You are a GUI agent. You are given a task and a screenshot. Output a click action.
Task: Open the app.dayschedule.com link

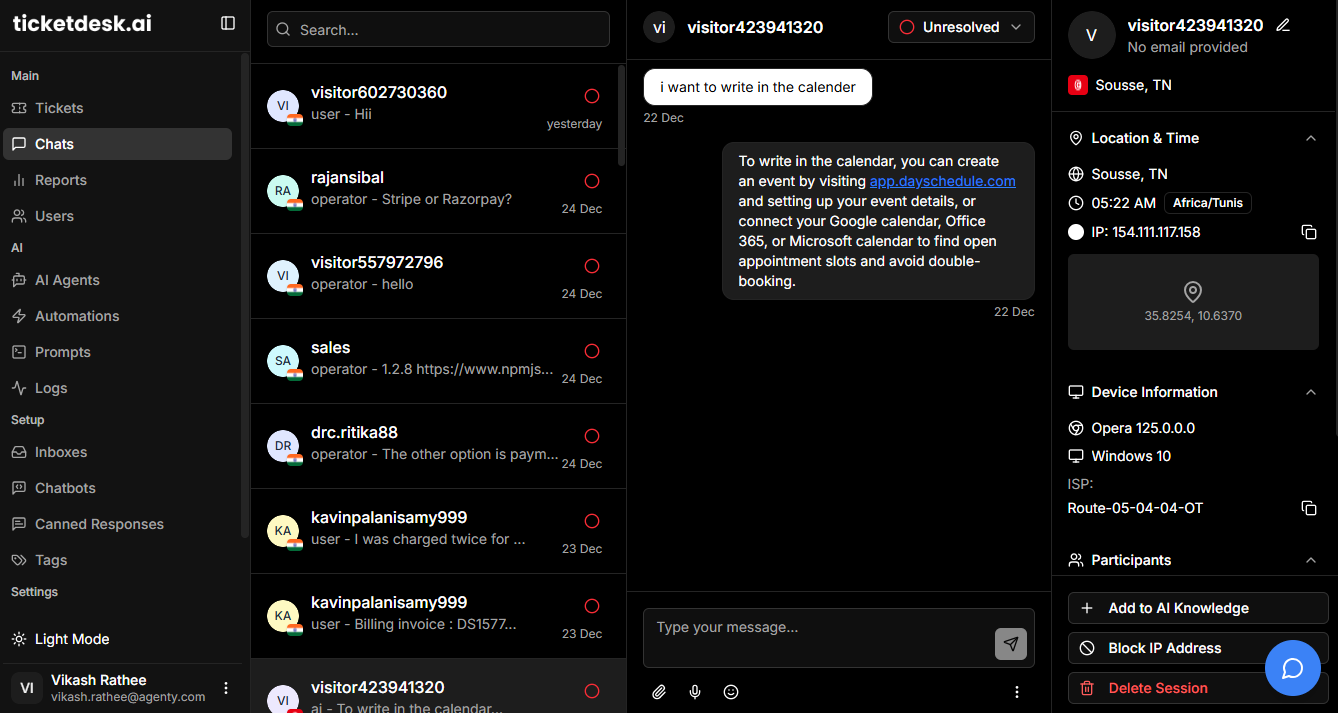[x=942, y=181]
